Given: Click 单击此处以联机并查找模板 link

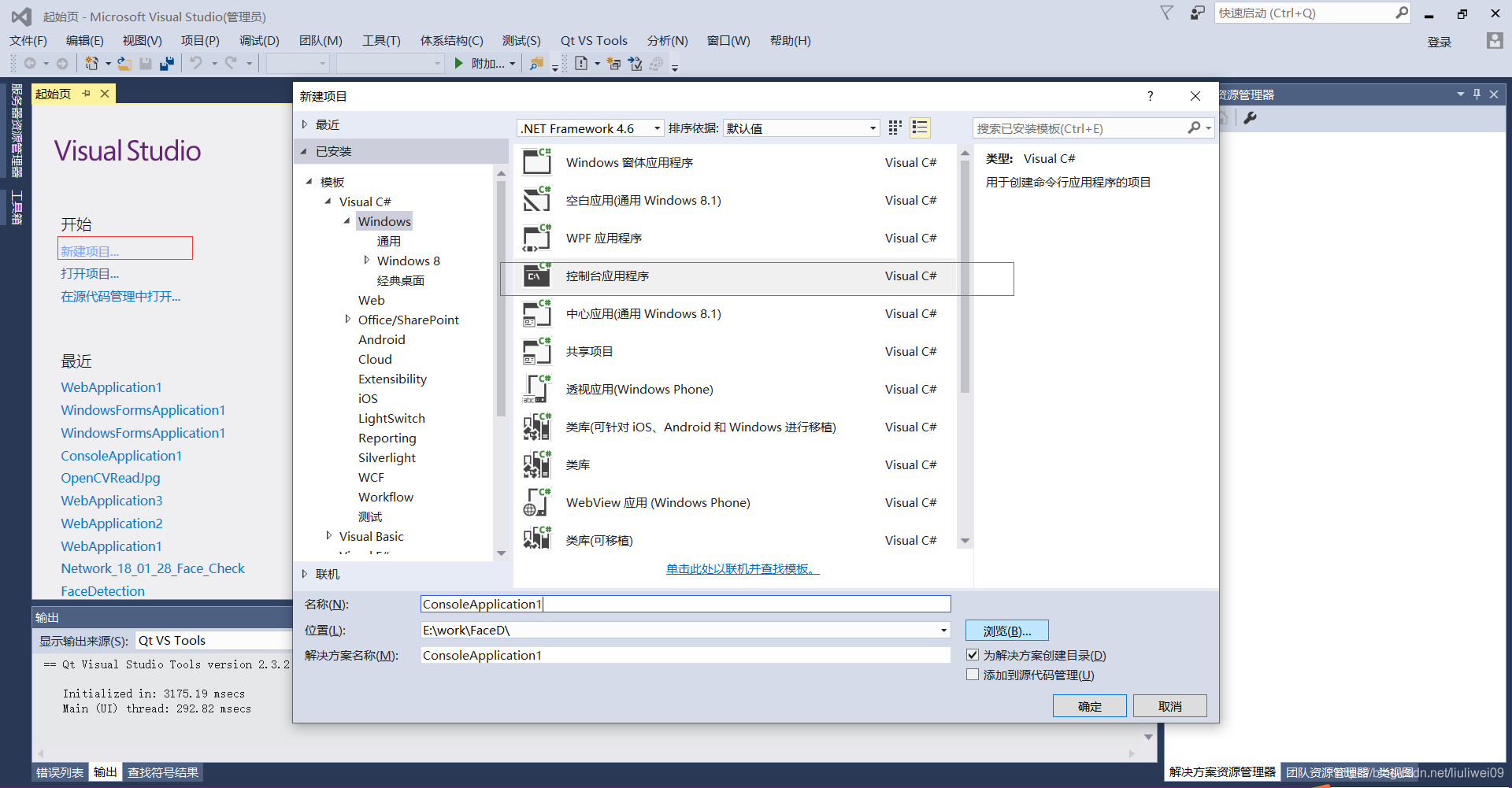Looking at the screenshot, I should (x=743, y=568).
